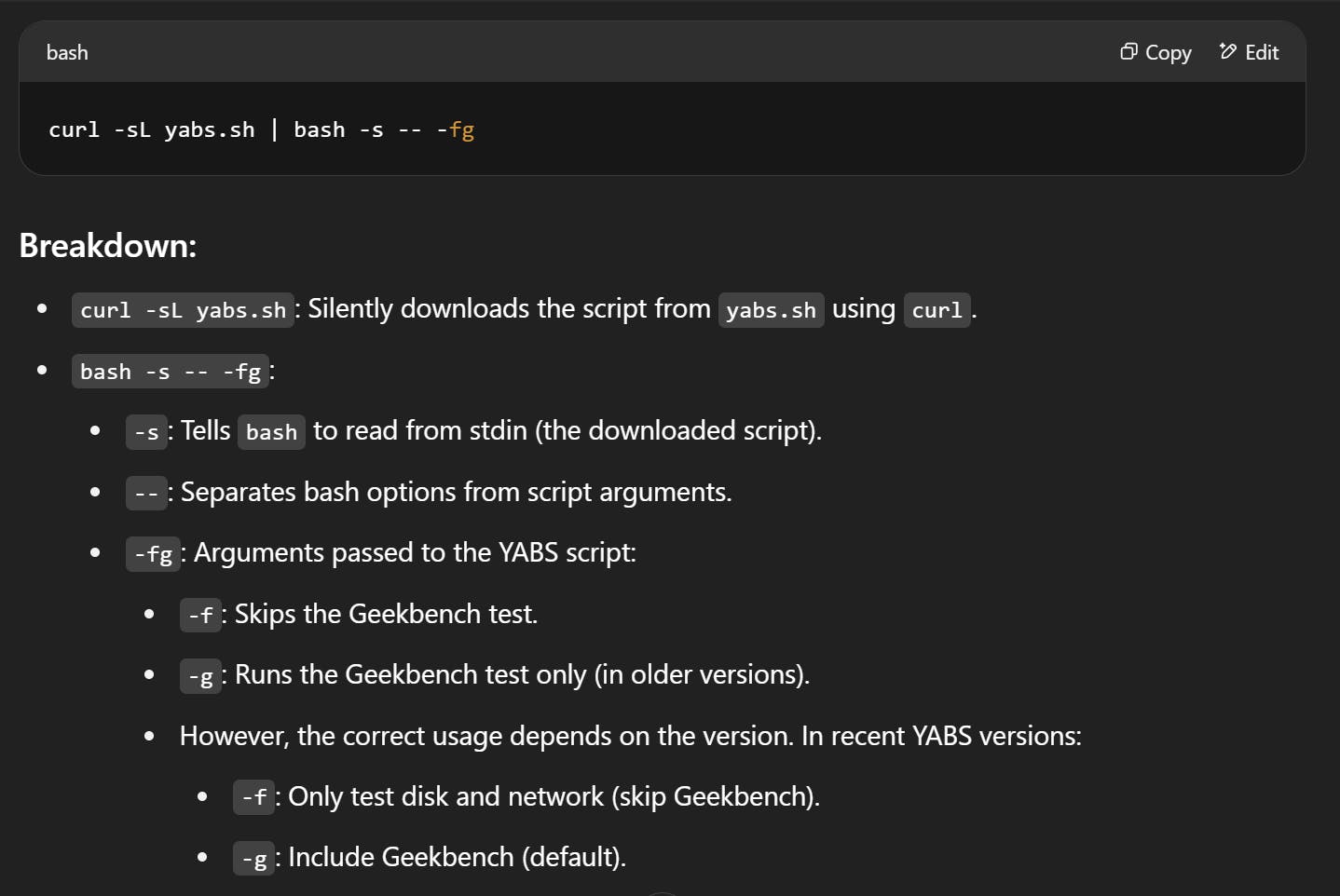Screen dimensions: 1340x896
Task: Click the 'yabs.sh' inline code after 'script from'
Action: click(771, 310)
